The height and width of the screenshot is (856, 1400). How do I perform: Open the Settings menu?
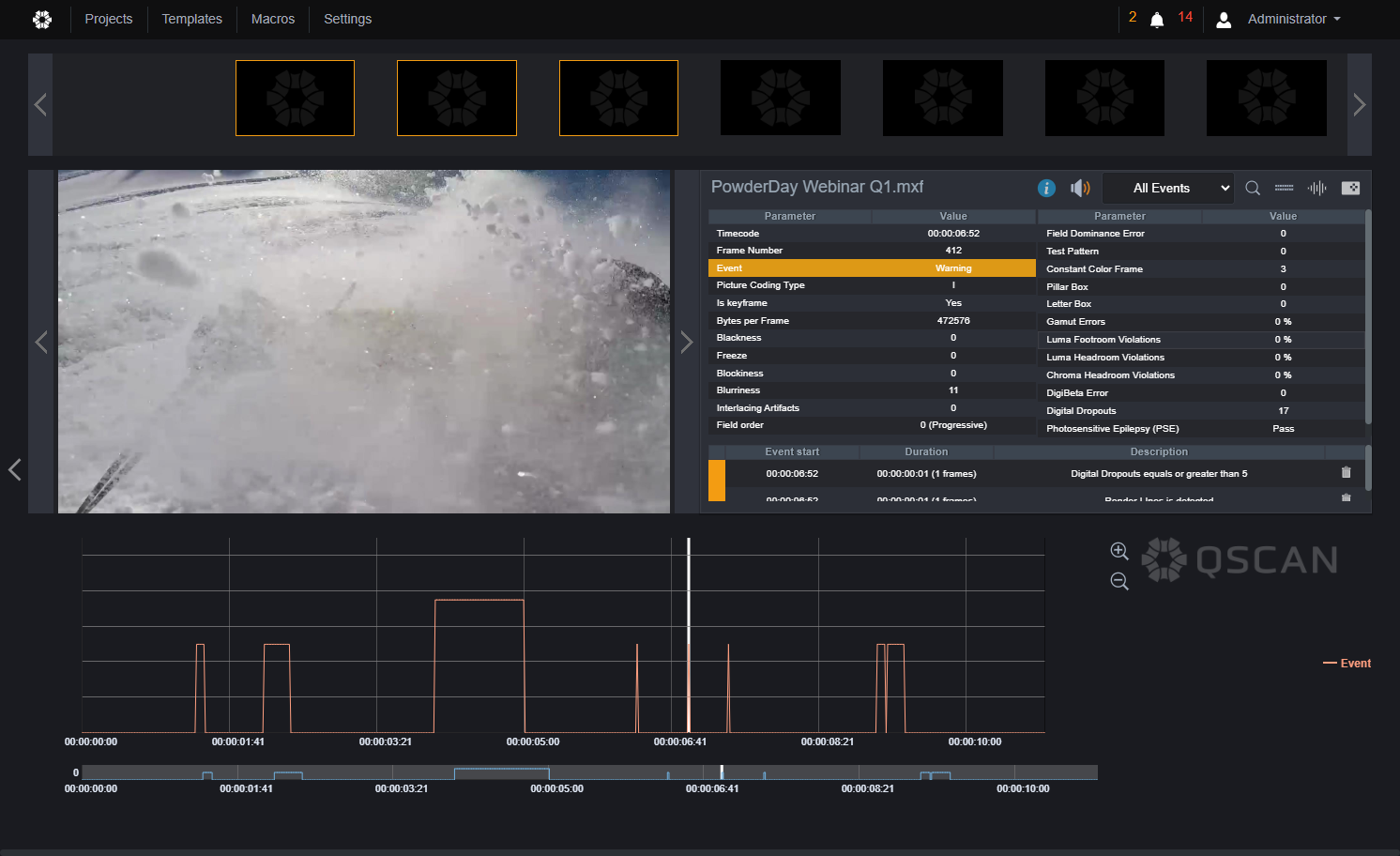point(347,19)
